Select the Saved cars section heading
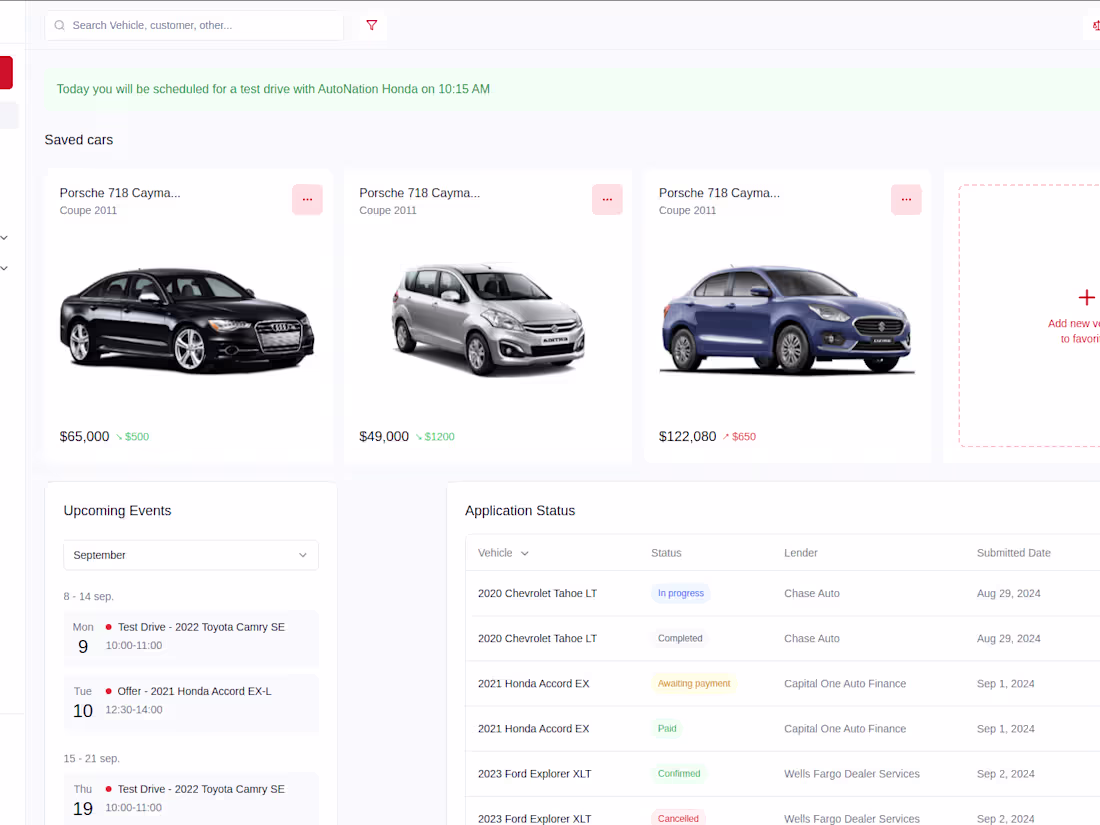1100x825 pixels. 78,139
